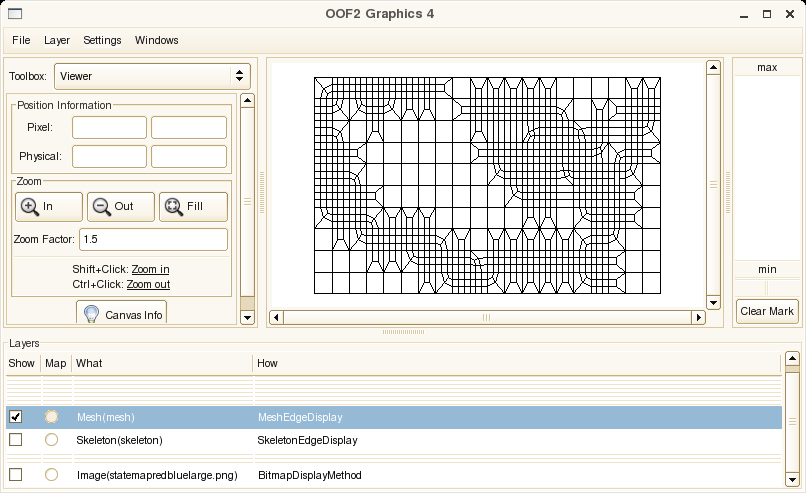Viewport: 806px width, 493px height.
Task: Click the pane divider handle above Layers
Action: (x=404, y=332)
